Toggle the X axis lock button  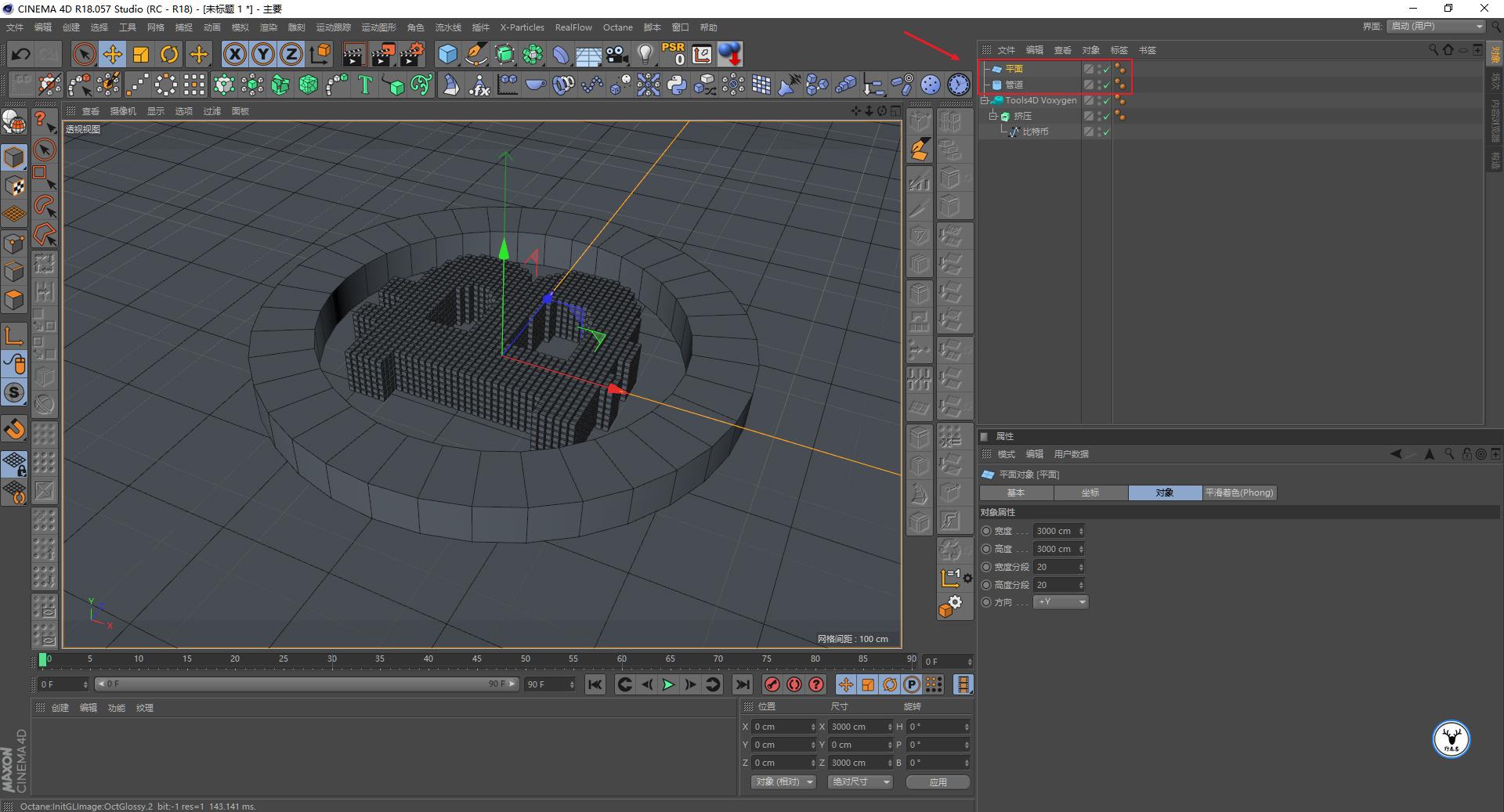pos(234,54)
